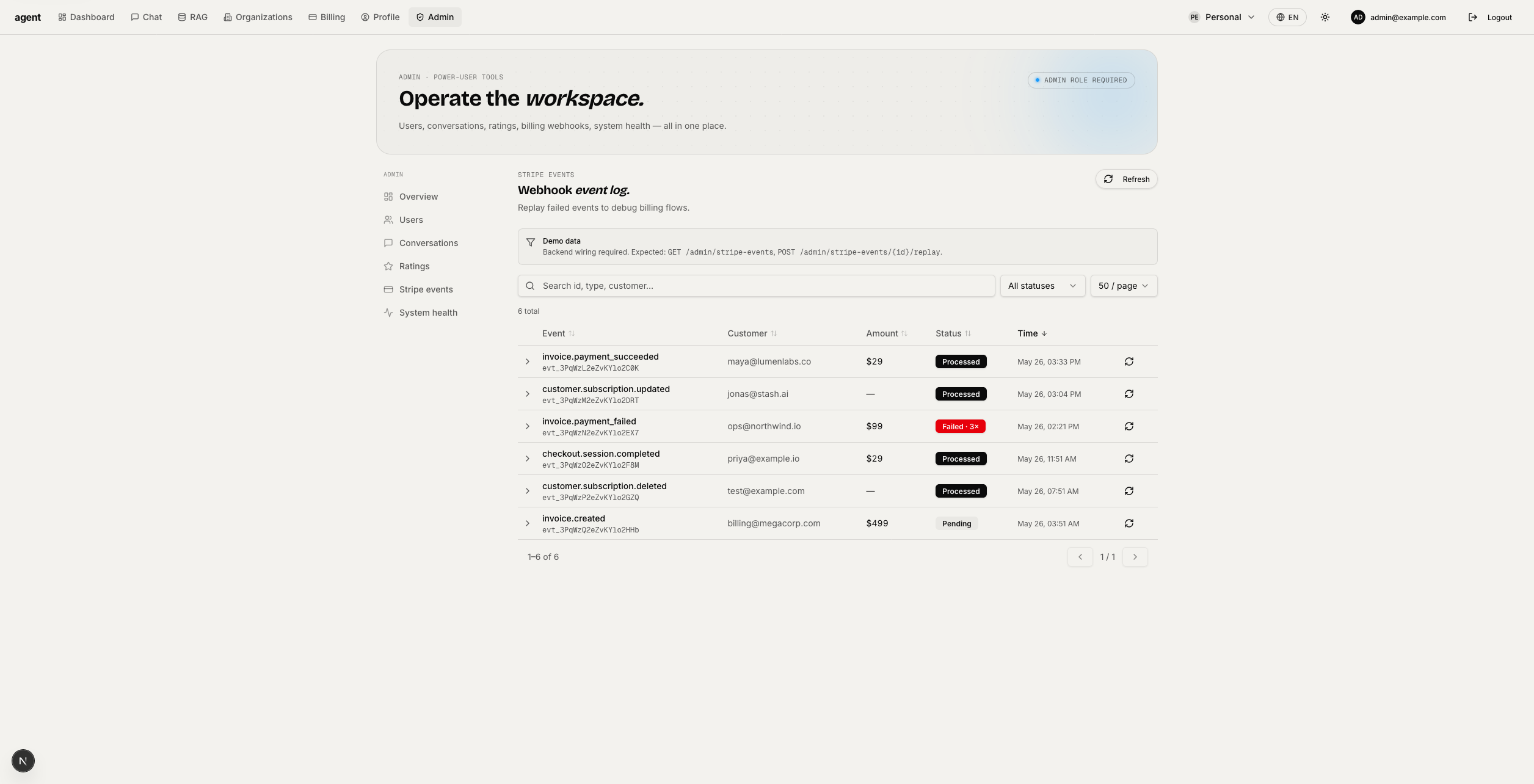Open the All statuses filter dropdown
The image size is (1534, 784).
(1042, 286)
